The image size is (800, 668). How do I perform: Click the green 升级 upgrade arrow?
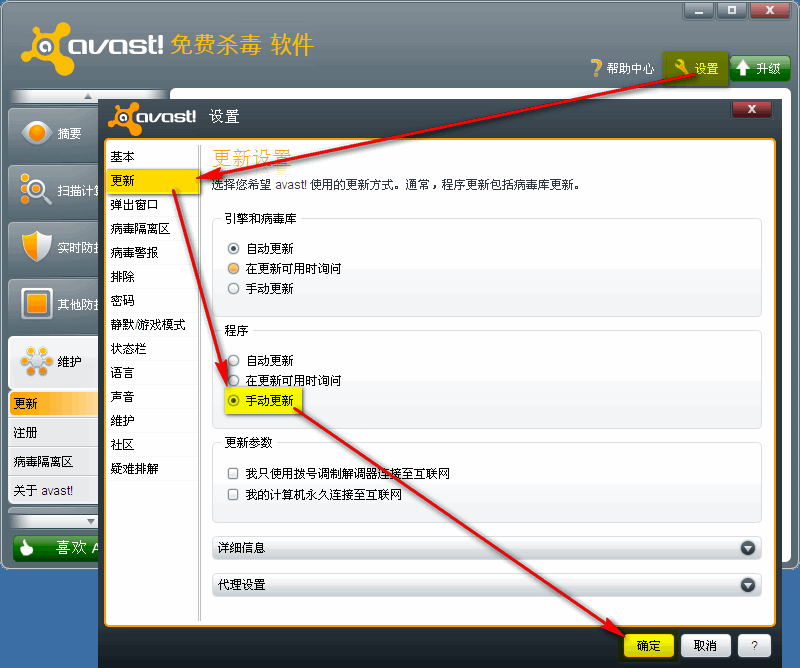pyautogui.click(x=743, y=68)
